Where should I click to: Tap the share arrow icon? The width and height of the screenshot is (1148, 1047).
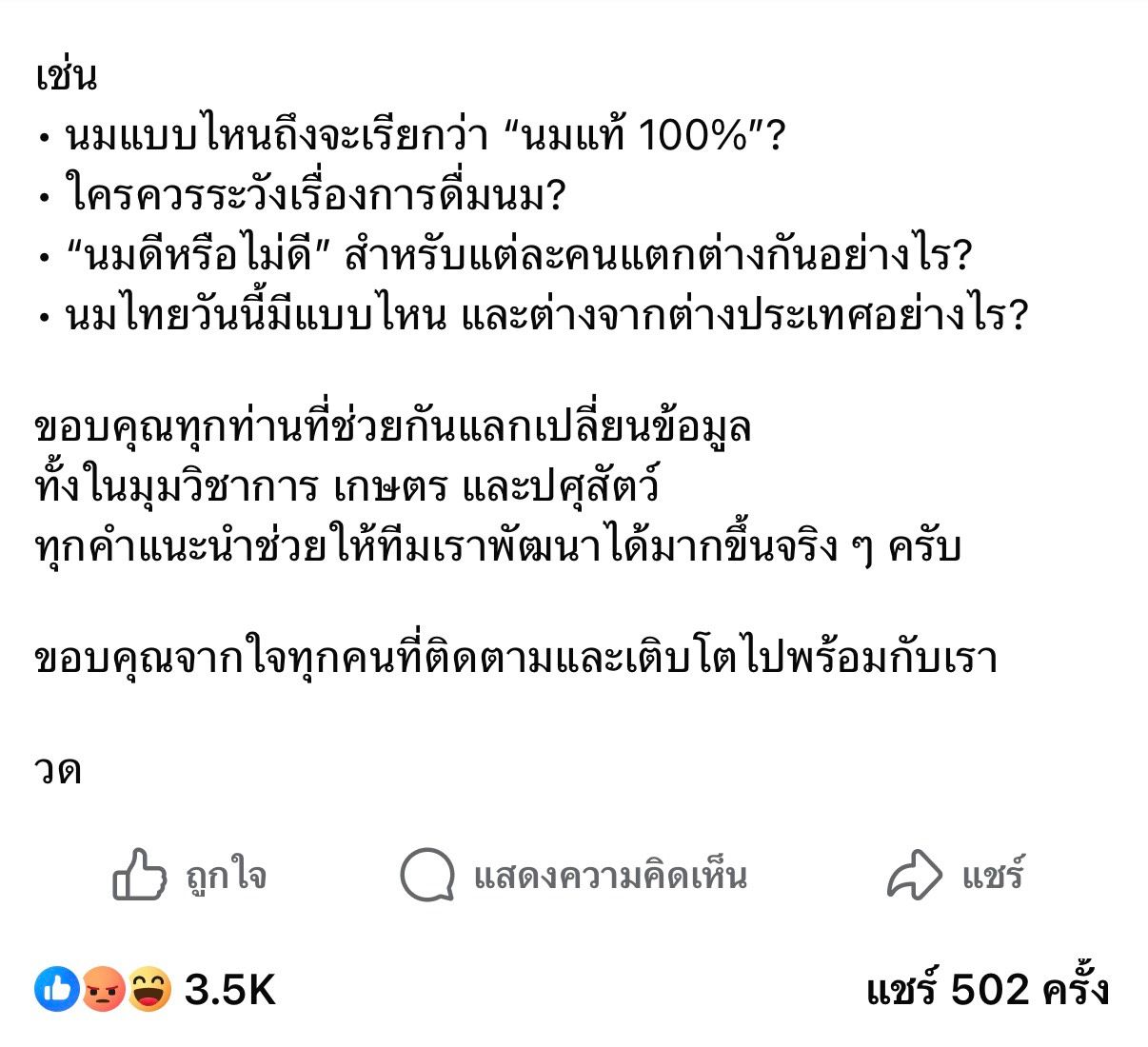click(x=914, y=875)
